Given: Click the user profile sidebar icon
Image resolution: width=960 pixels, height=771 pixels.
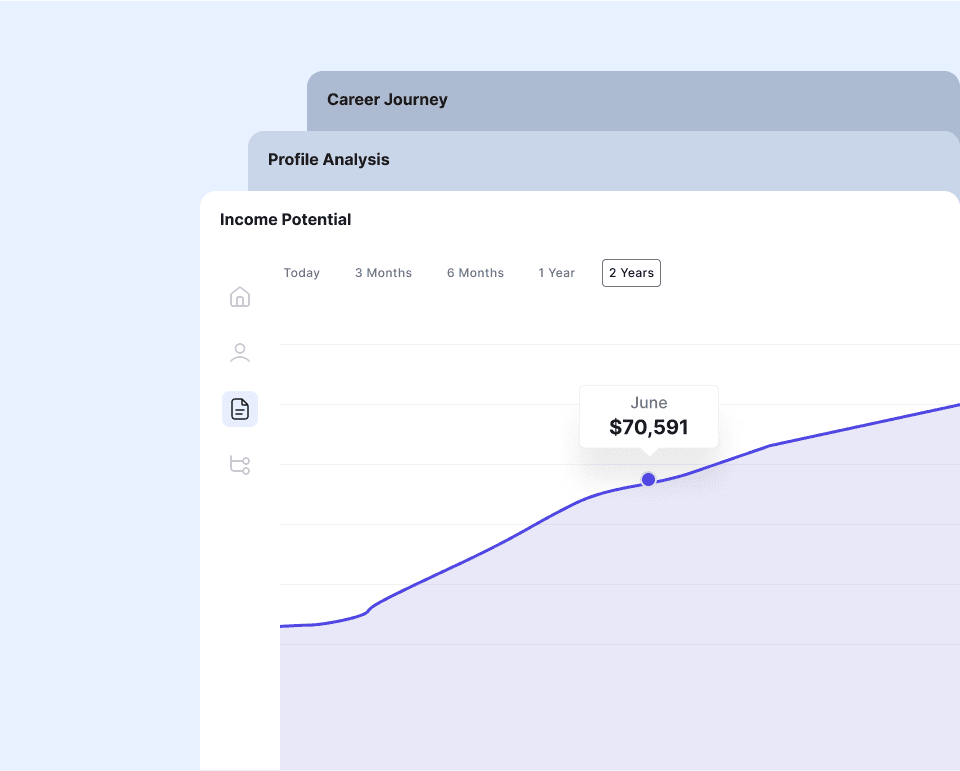Looking at the screenshot, I should (240, 353).
